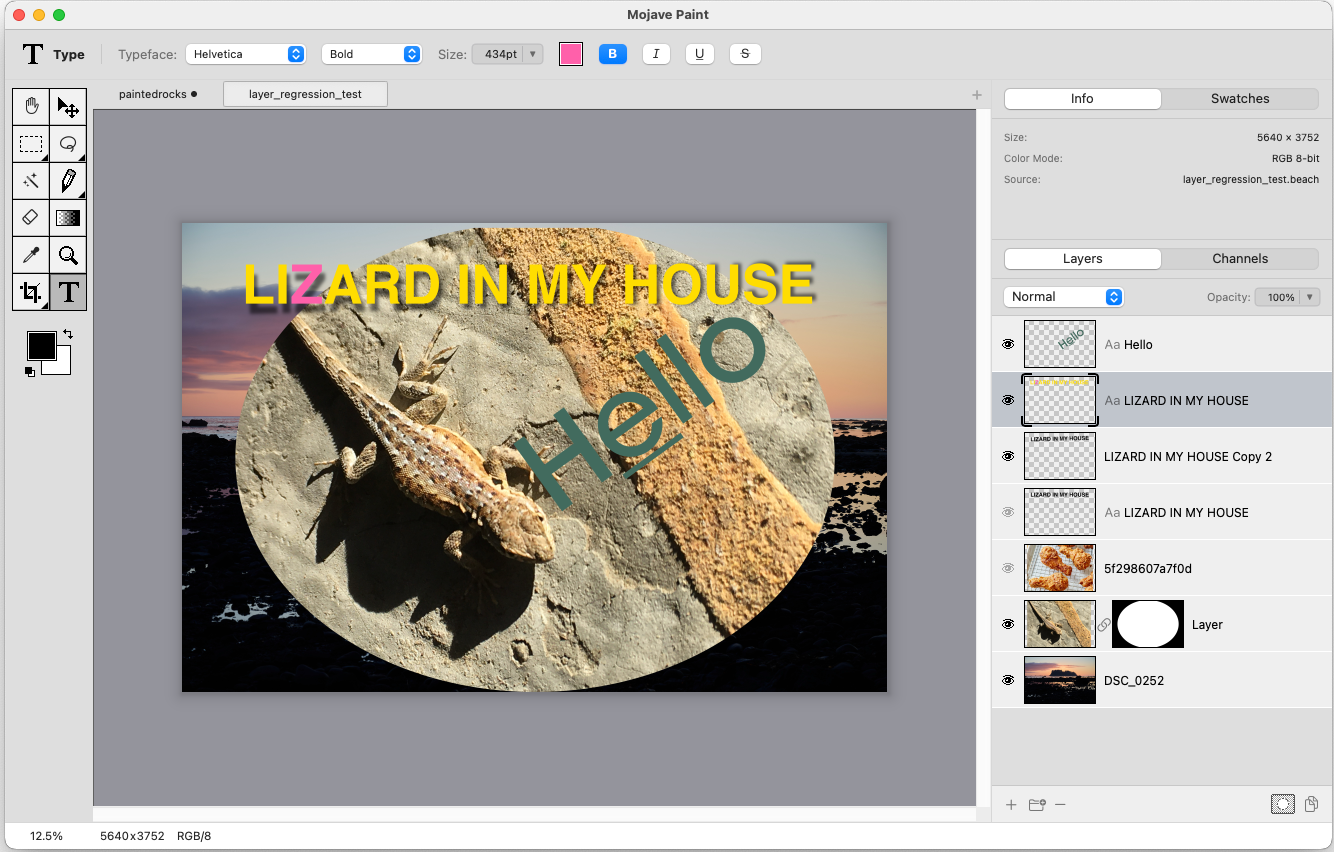Image resolution: width=1334 pixels, height=852 pixels.
Task: Click the new layer group folder icon
Action: coord(1036,804)
